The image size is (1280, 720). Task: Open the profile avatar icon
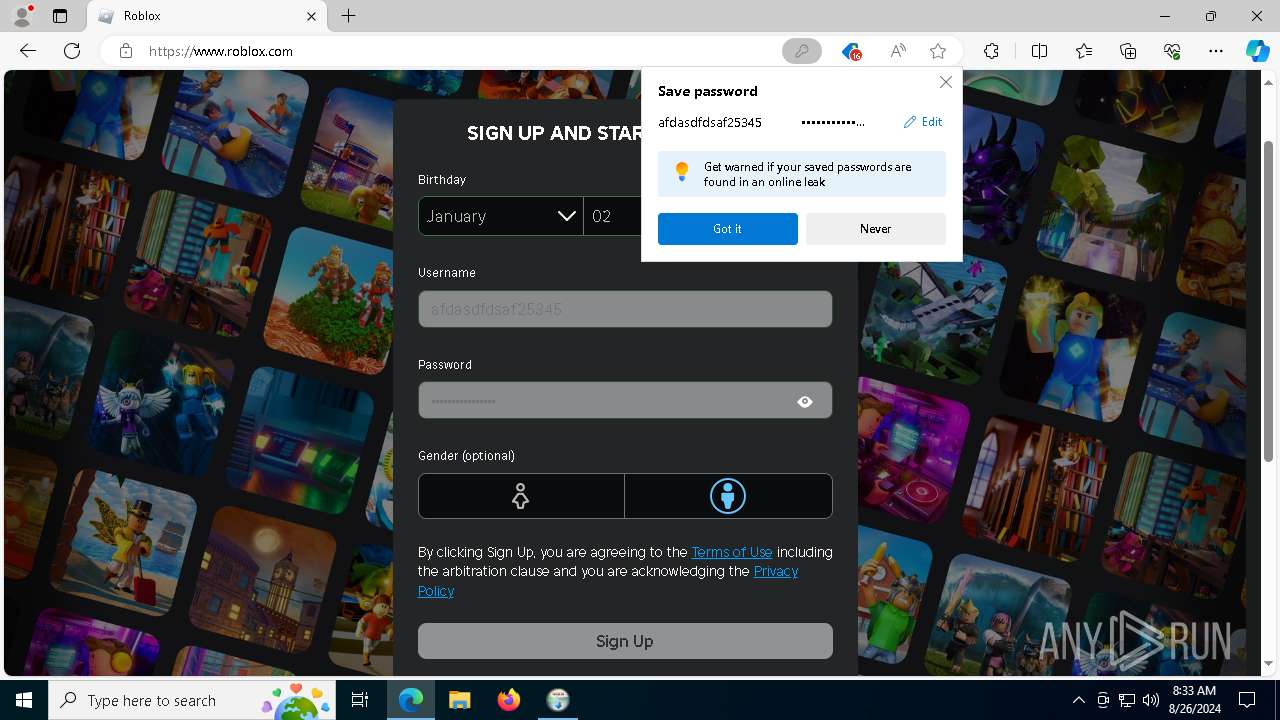point(22,16)
